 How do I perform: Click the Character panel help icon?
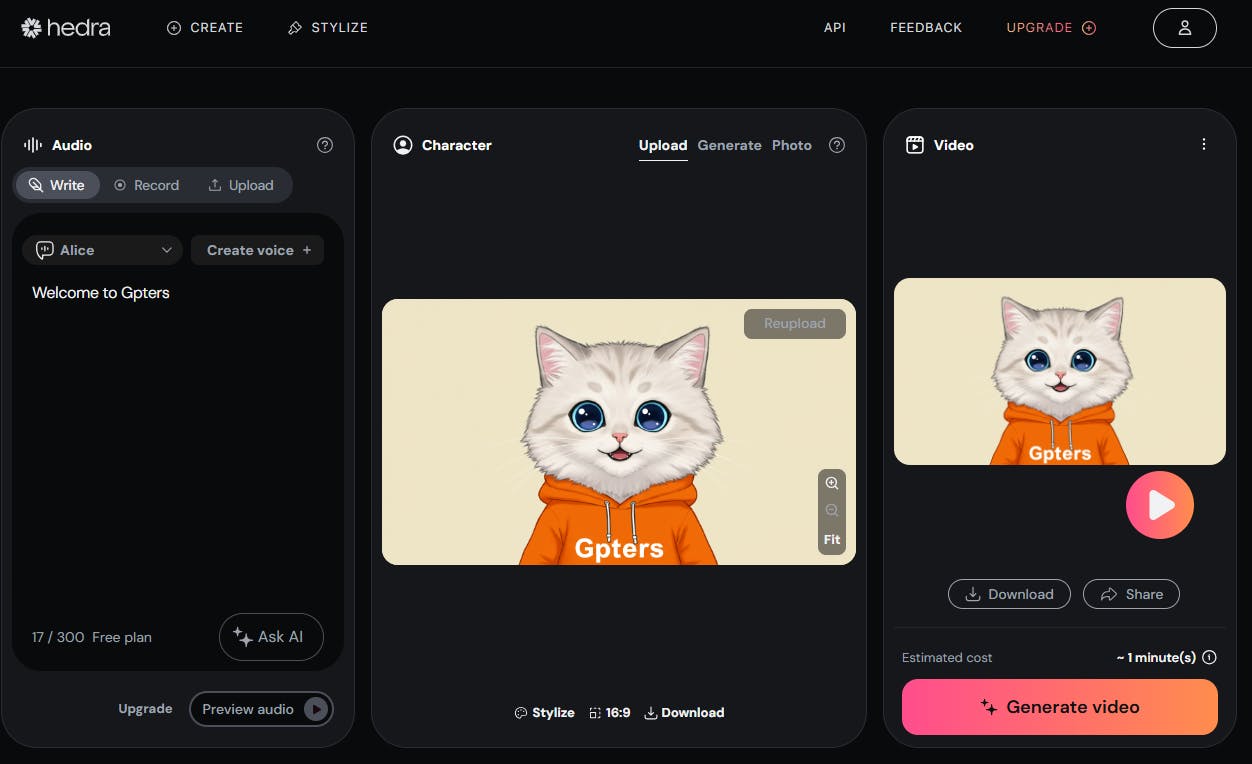[x=837, y=145]
